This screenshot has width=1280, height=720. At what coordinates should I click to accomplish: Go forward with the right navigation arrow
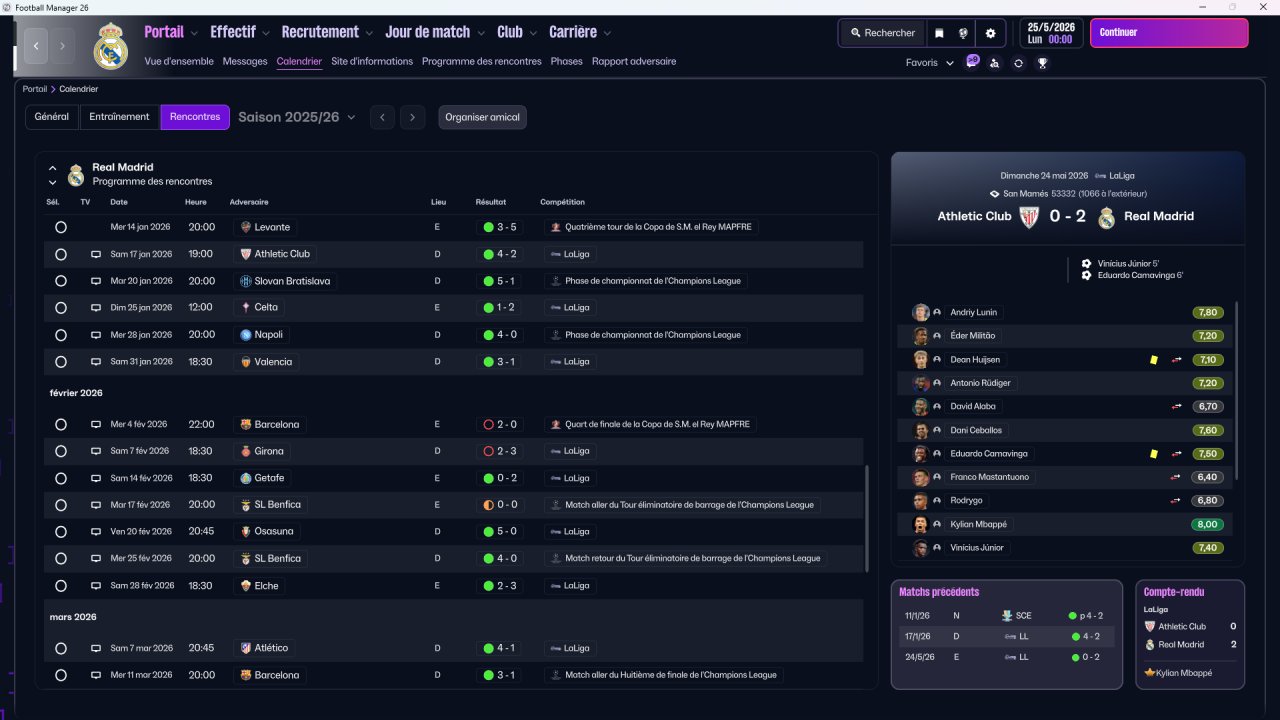(x=62, y=45)
